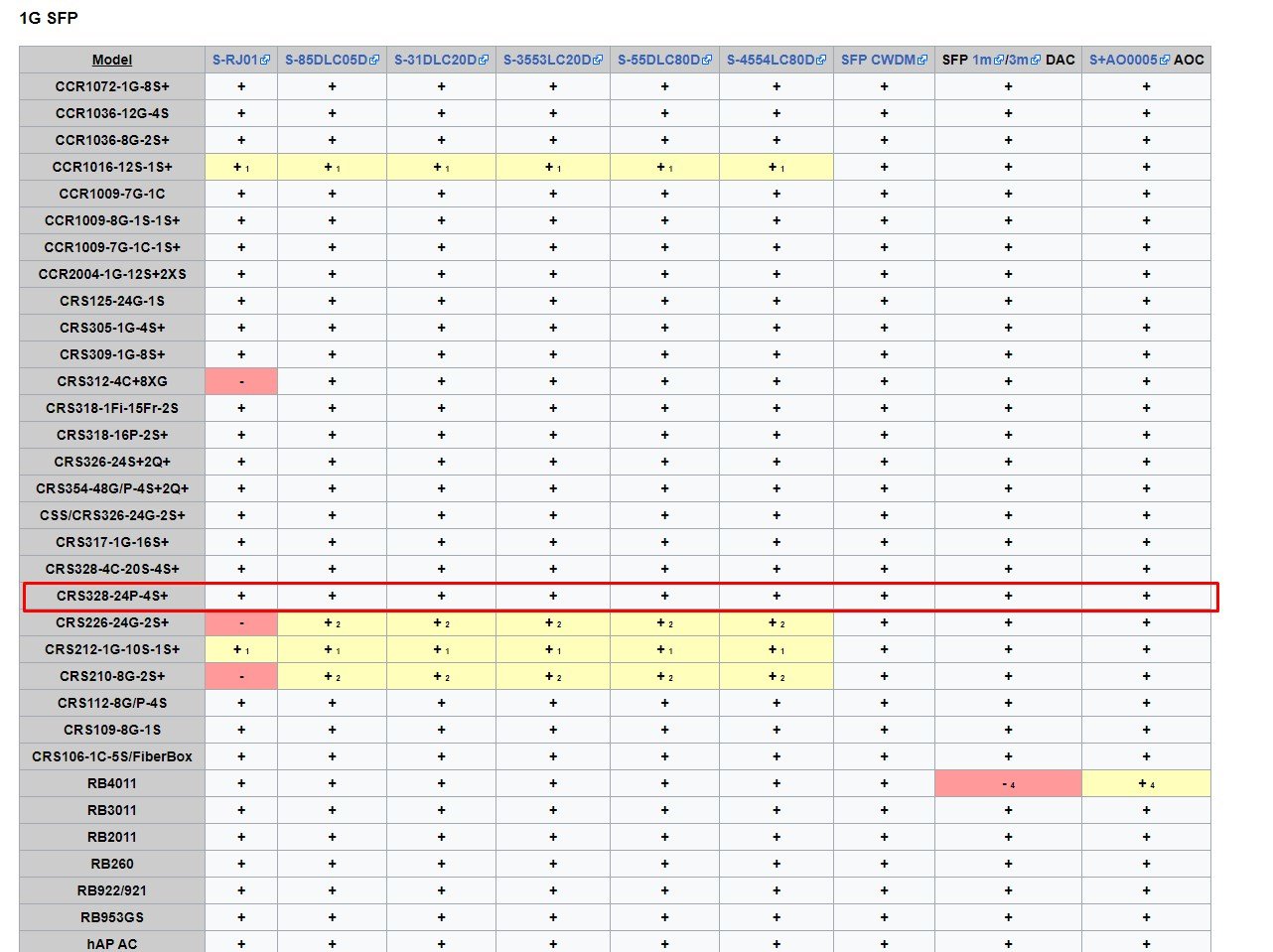Select the CRS226-24G-2S+ model name

[x=112, y=622]
